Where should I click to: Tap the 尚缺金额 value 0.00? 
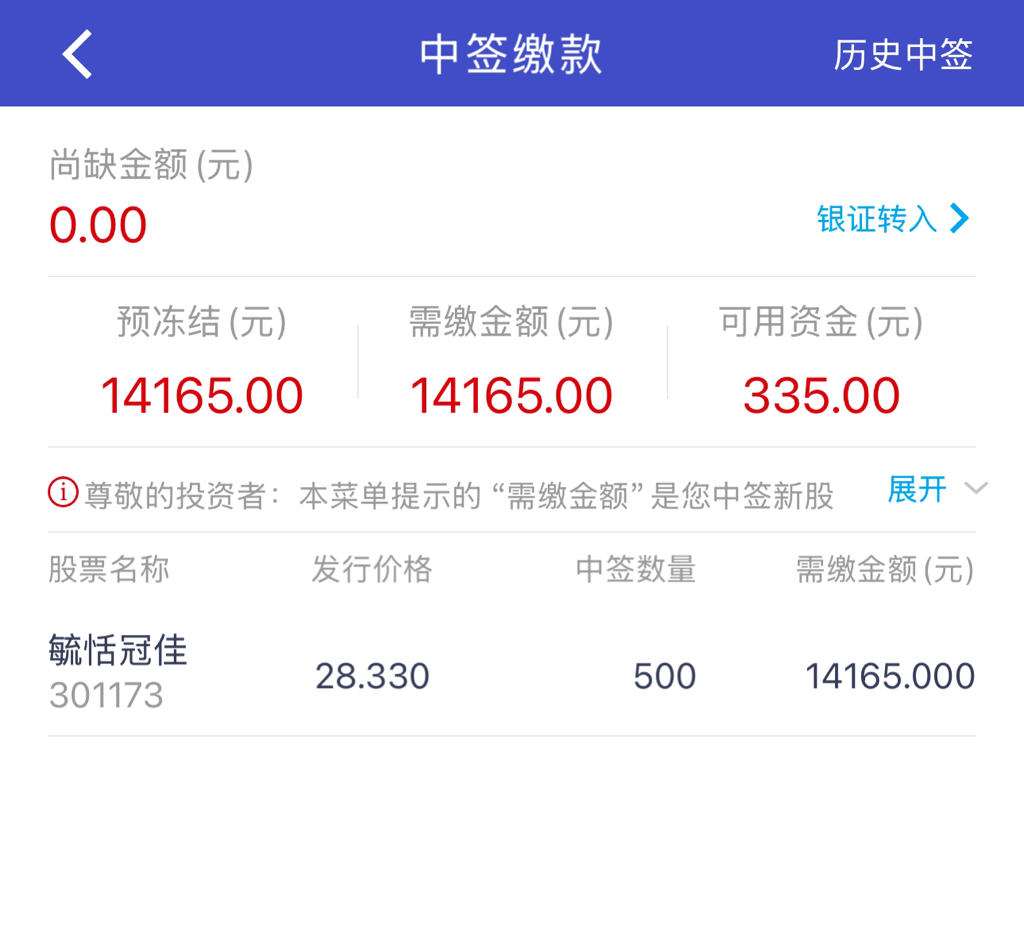coord(98,225)
